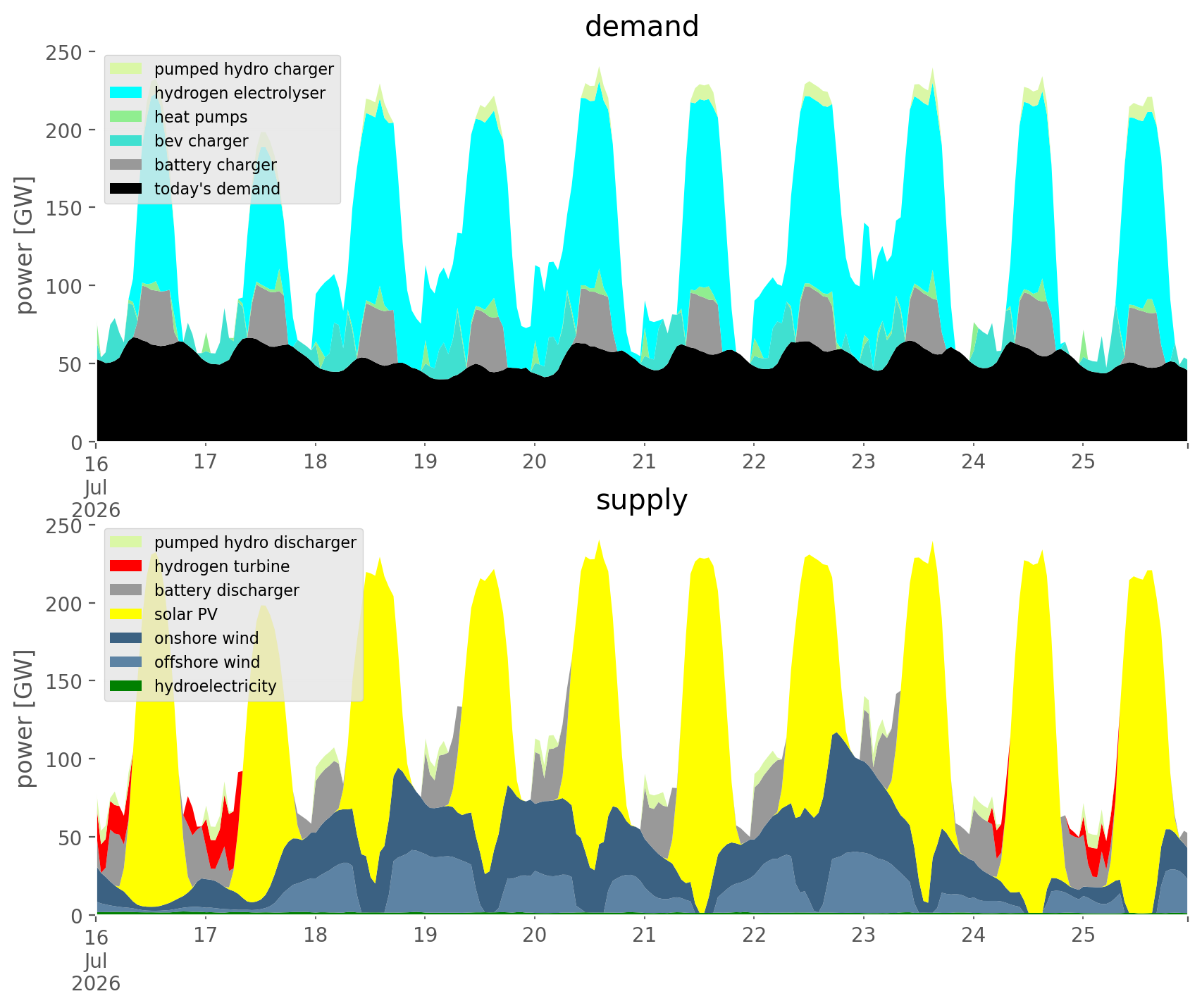Click the 50 tick on the supply y-axis

pos(72,838)
